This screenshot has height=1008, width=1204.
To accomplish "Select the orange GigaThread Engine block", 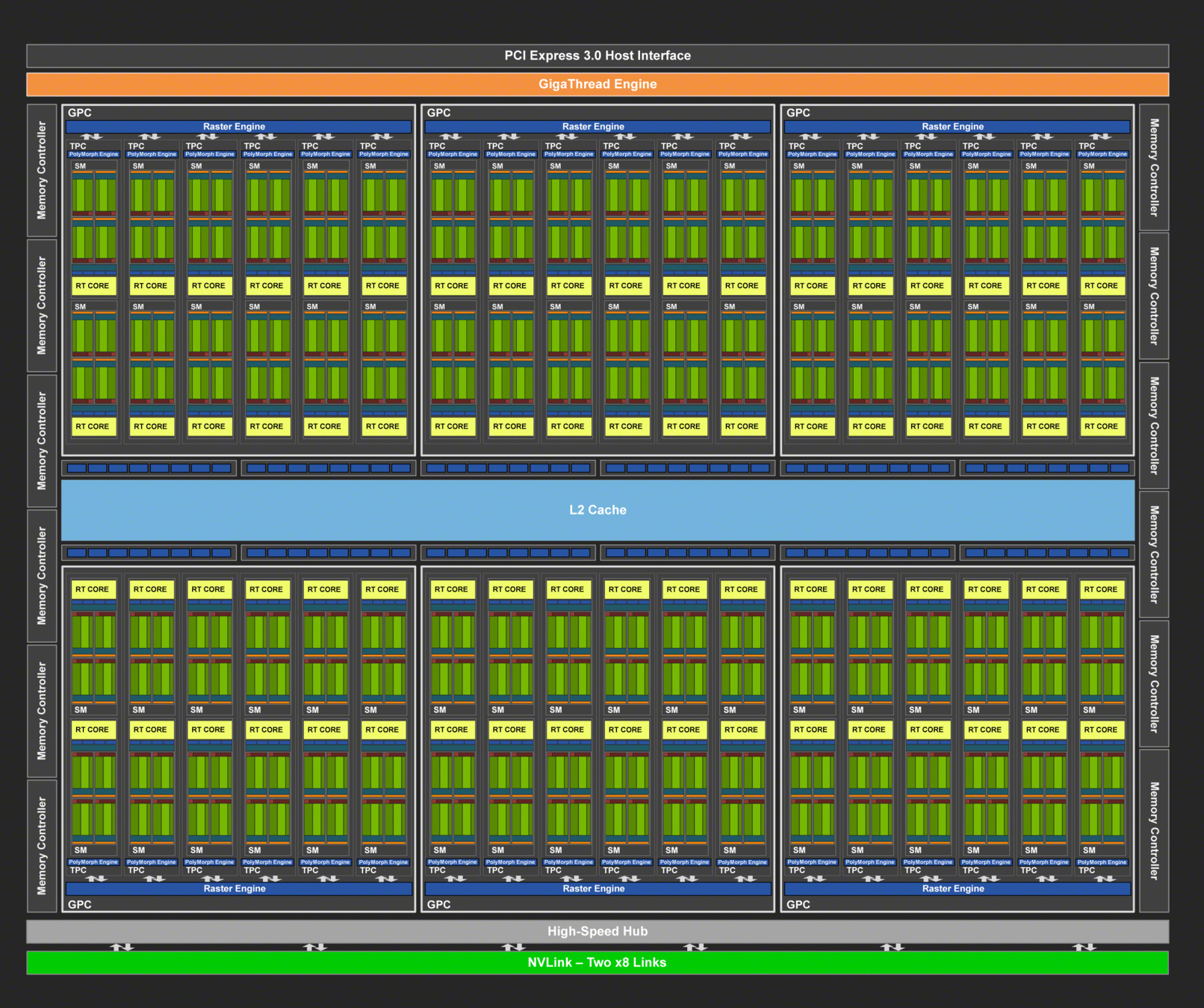I will coord(598,84).
